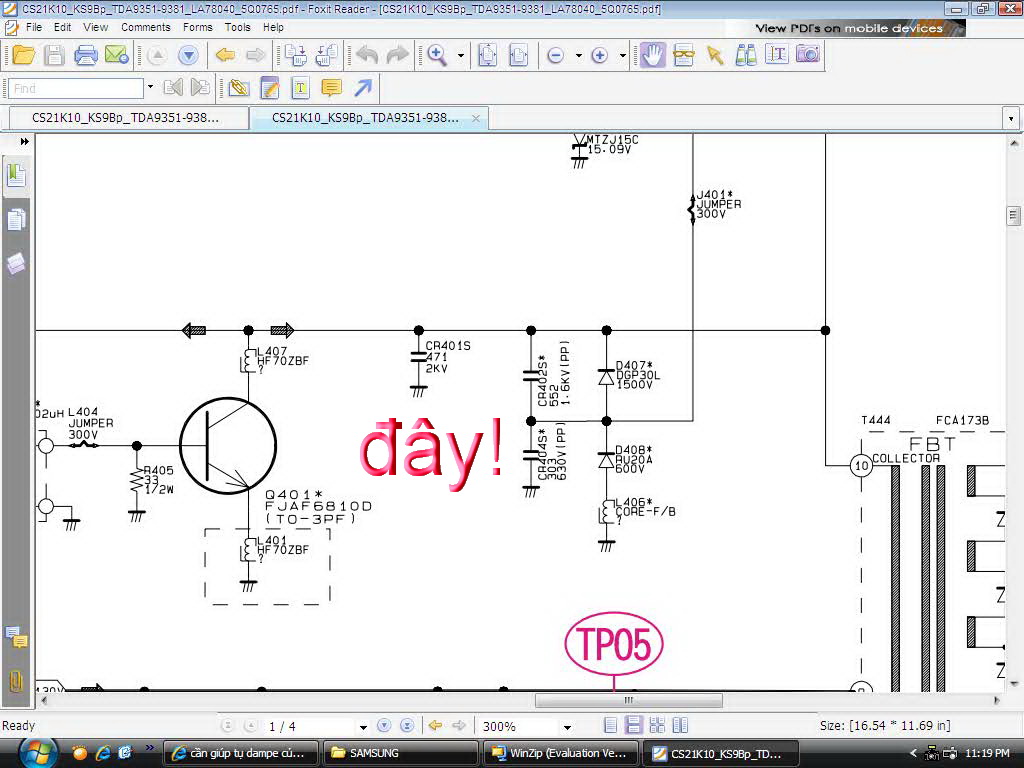Go to next page in status bar
Viewport: 1024px width, 768px height.
(x=384, y=726)
